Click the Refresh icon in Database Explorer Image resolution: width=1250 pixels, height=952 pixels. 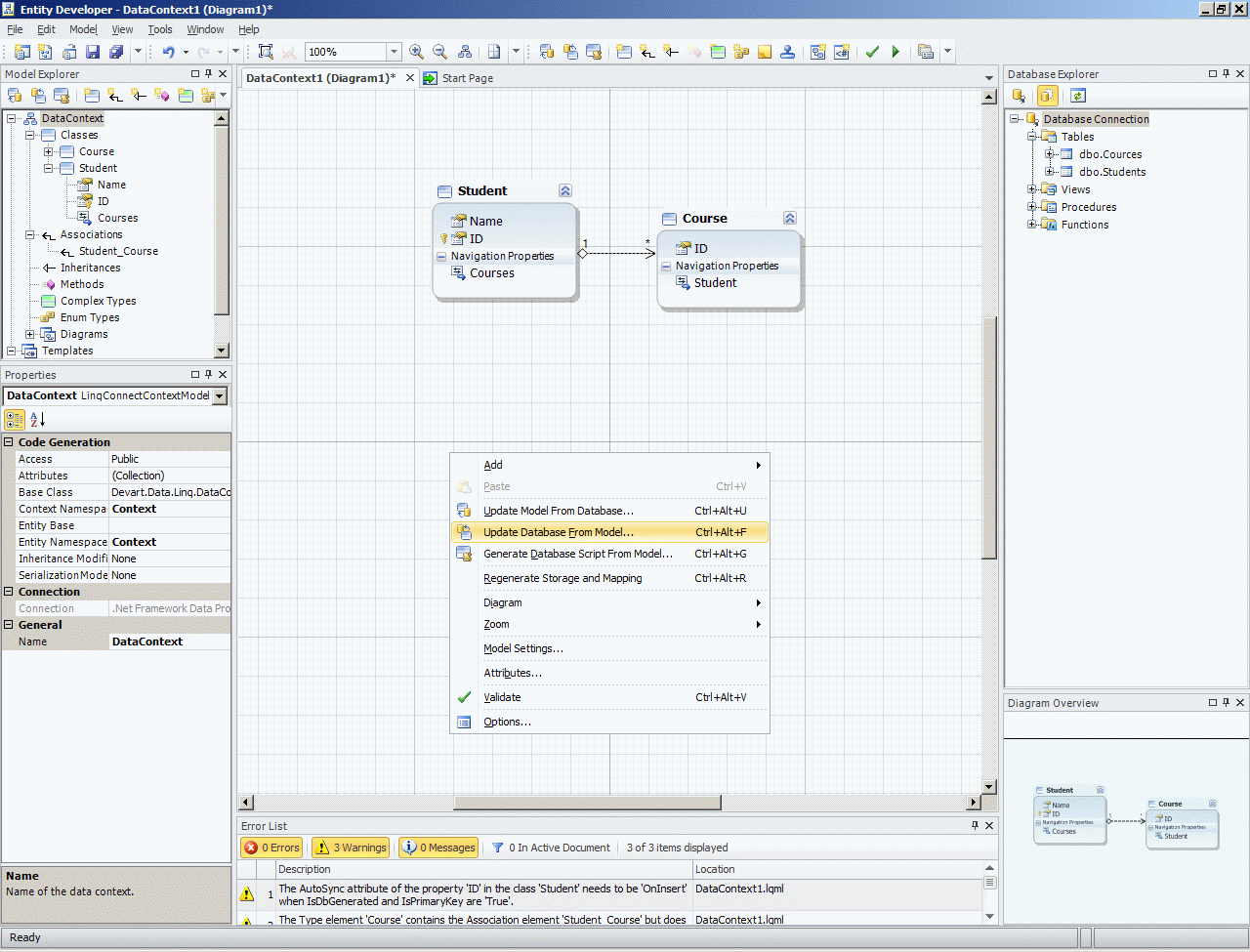click(1077, 96)
